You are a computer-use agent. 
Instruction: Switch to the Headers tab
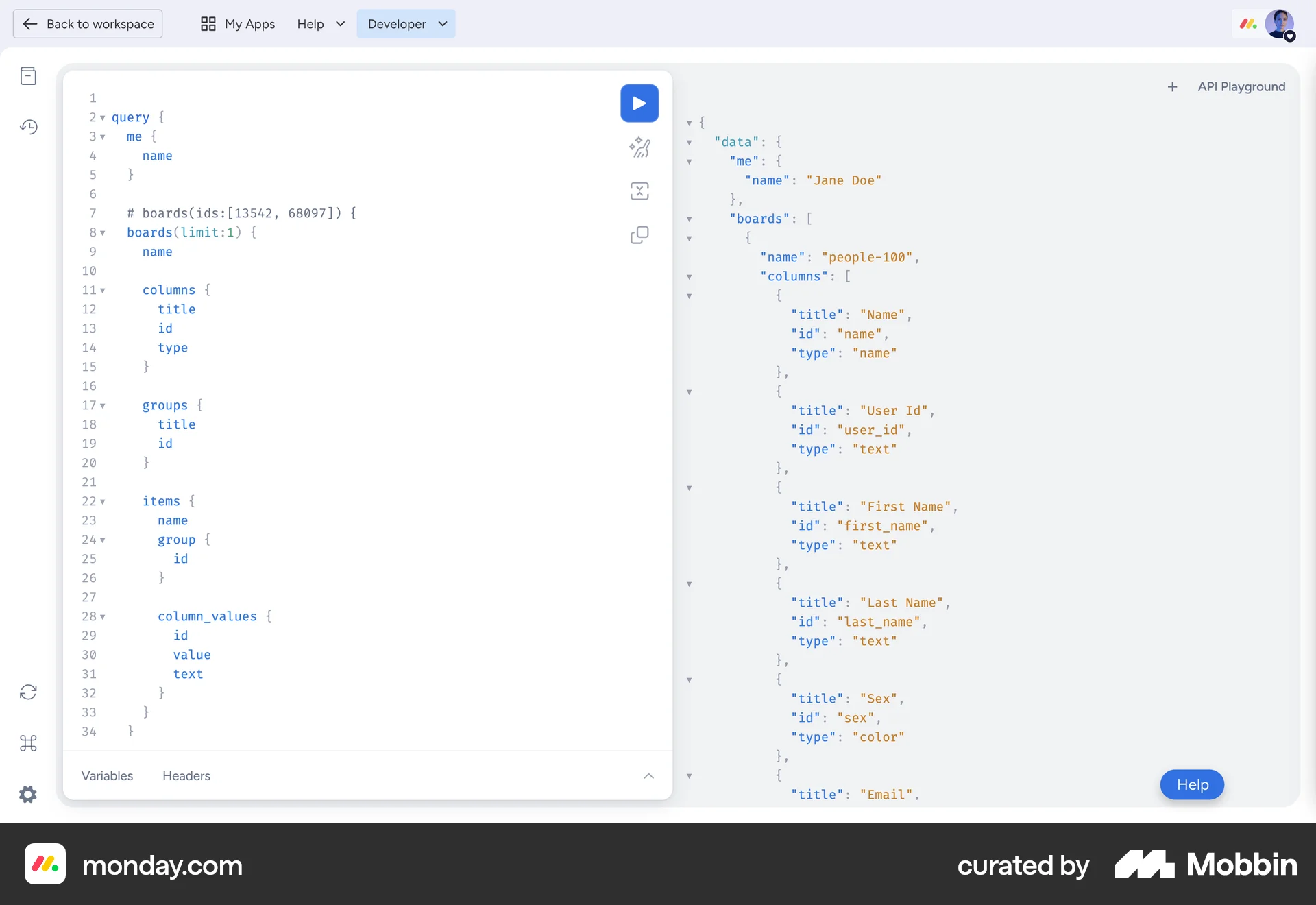(185, 776)
